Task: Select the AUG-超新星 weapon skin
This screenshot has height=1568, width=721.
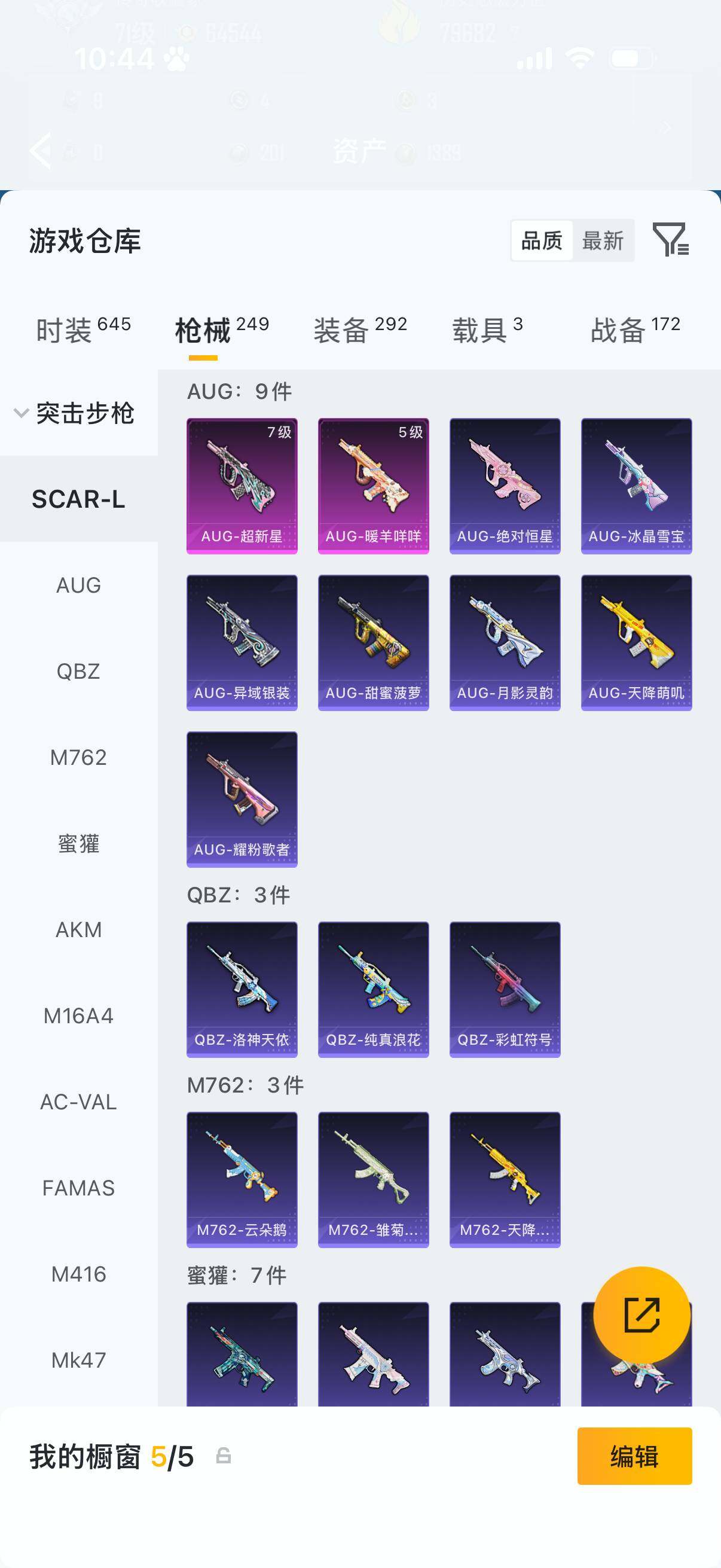Action: point(242,486)
